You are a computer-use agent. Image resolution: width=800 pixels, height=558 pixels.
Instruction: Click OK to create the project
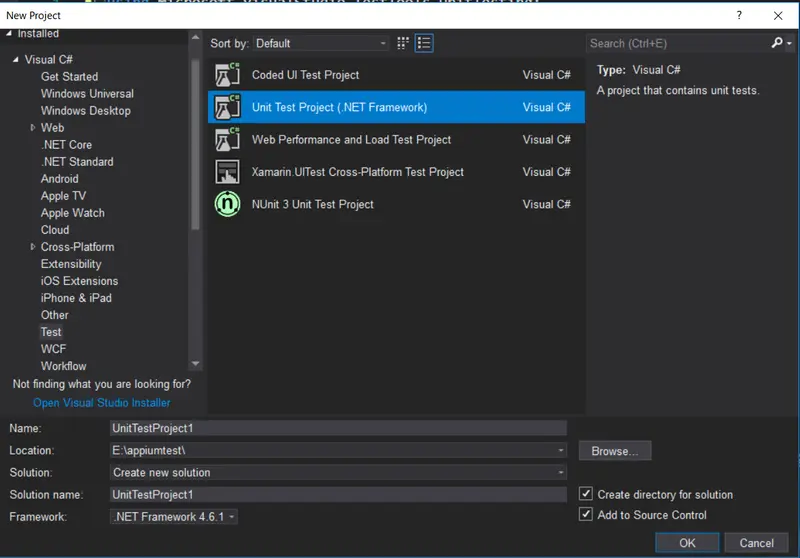(687, 543)
